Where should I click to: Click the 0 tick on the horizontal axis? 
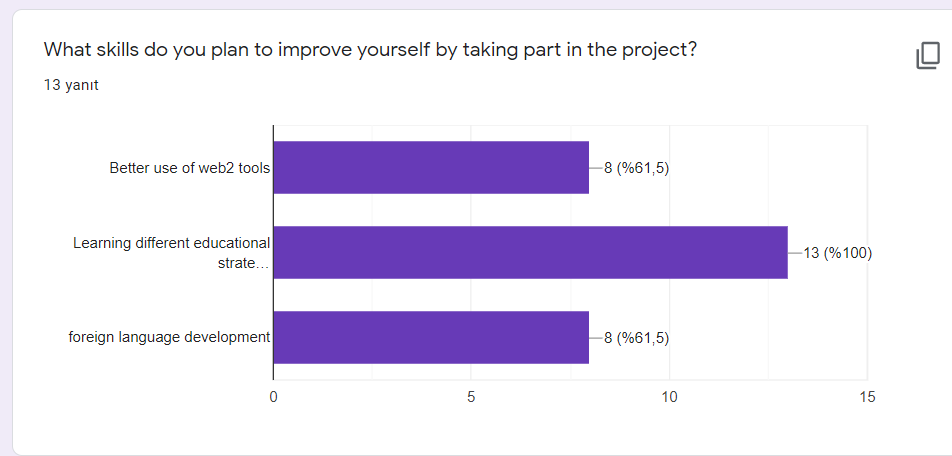pos(273,397)
